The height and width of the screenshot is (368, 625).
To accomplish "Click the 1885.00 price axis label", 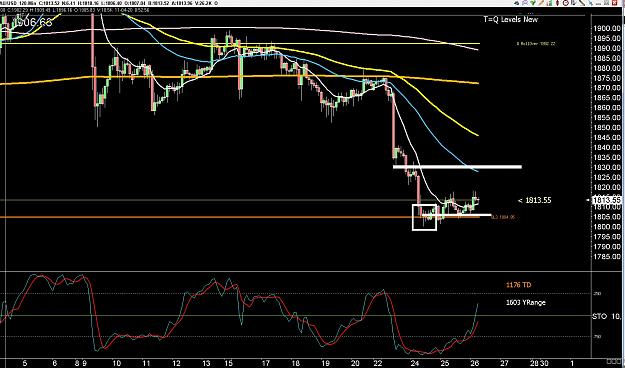I will pos(607,58).
